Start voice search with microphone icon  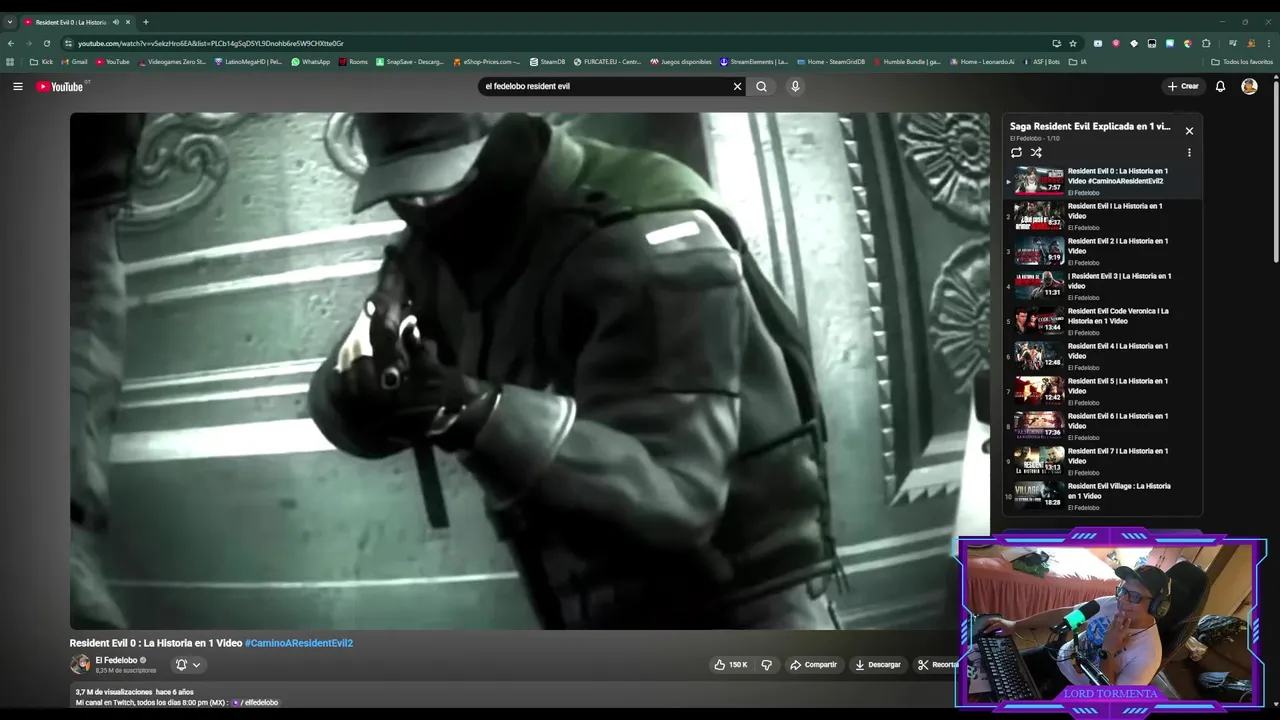[x=795, y=86]
